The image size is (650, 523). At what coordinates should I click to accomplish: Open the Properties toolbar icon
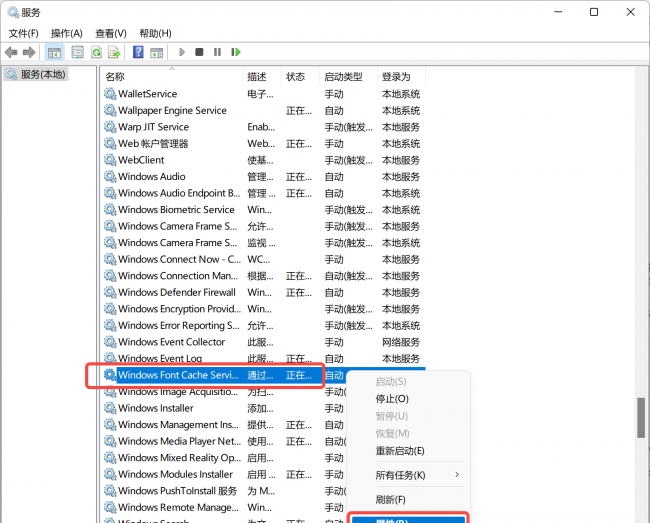(x=78, y=52)
